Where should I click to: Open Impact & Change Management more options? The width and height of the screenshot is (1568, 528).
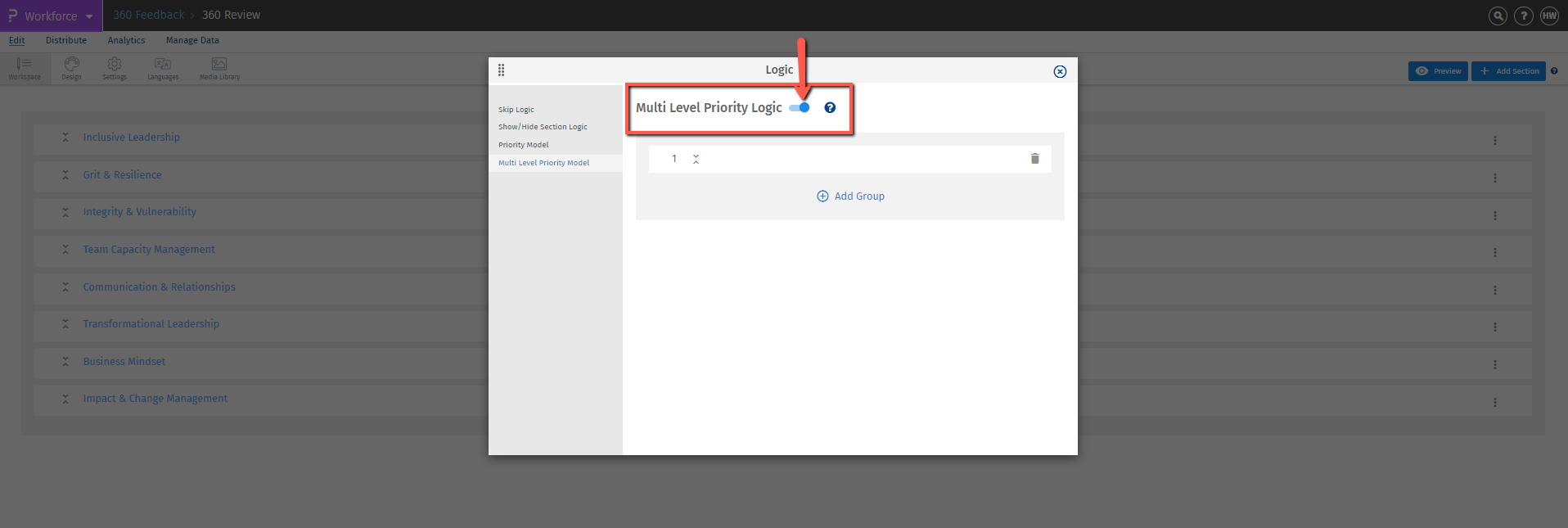[x=1495, y=403]
